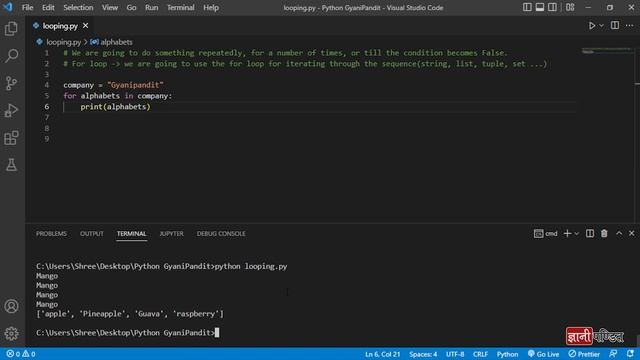Image resolution: width=640 pixels, height=360 pixels.
Task: Change indentation via Spaces: 4
Action: click(423, 354)
